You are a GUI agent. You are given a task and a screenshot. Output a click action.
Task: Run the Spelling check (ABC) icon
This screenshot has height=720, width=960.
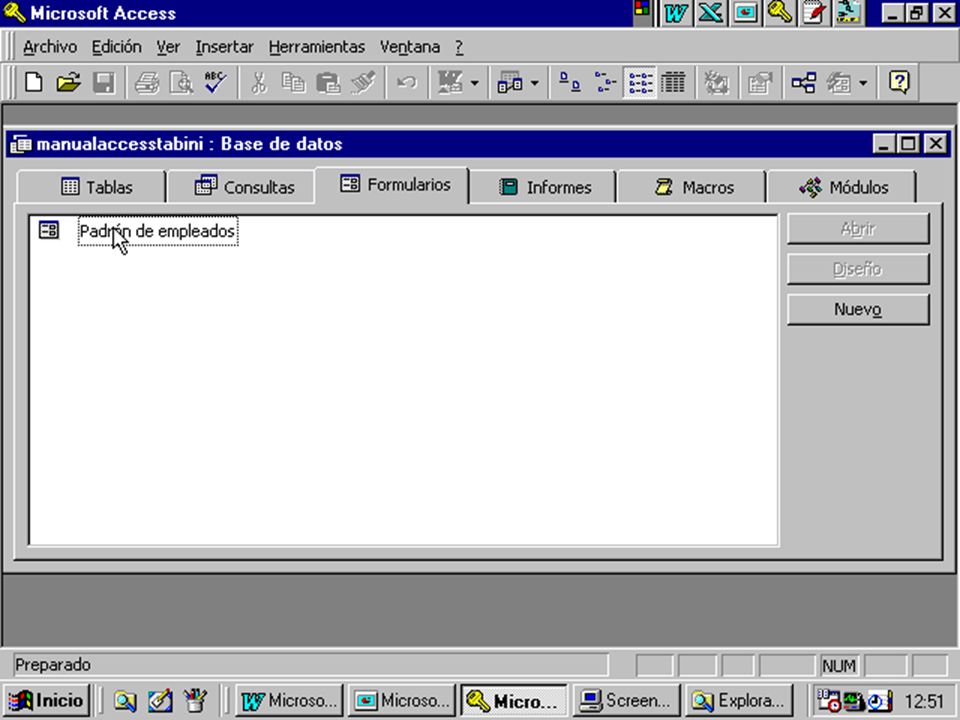click(x=216, y=82)
